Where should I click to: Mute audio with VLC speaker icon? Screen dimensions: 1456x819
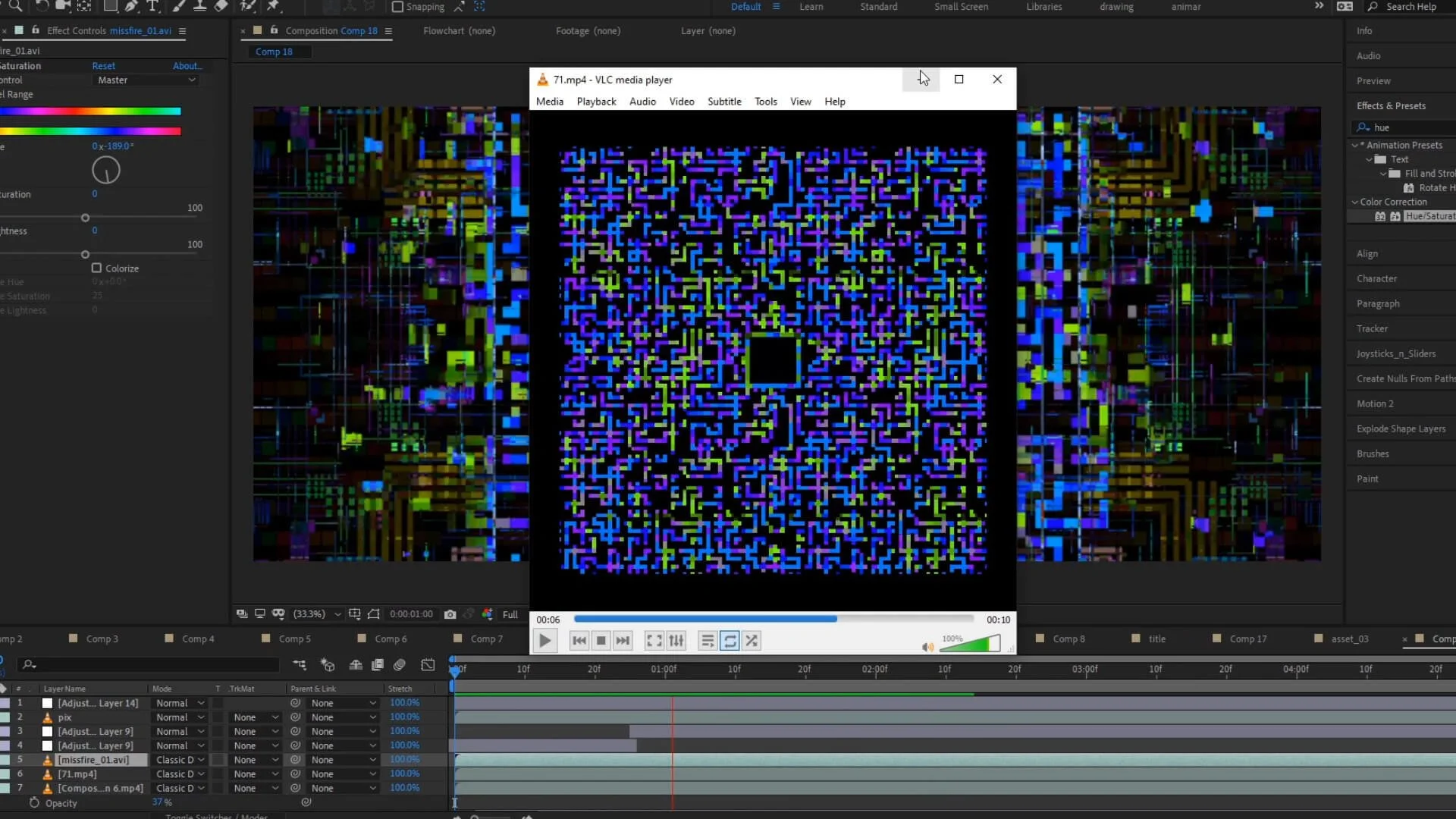(927, 647)
